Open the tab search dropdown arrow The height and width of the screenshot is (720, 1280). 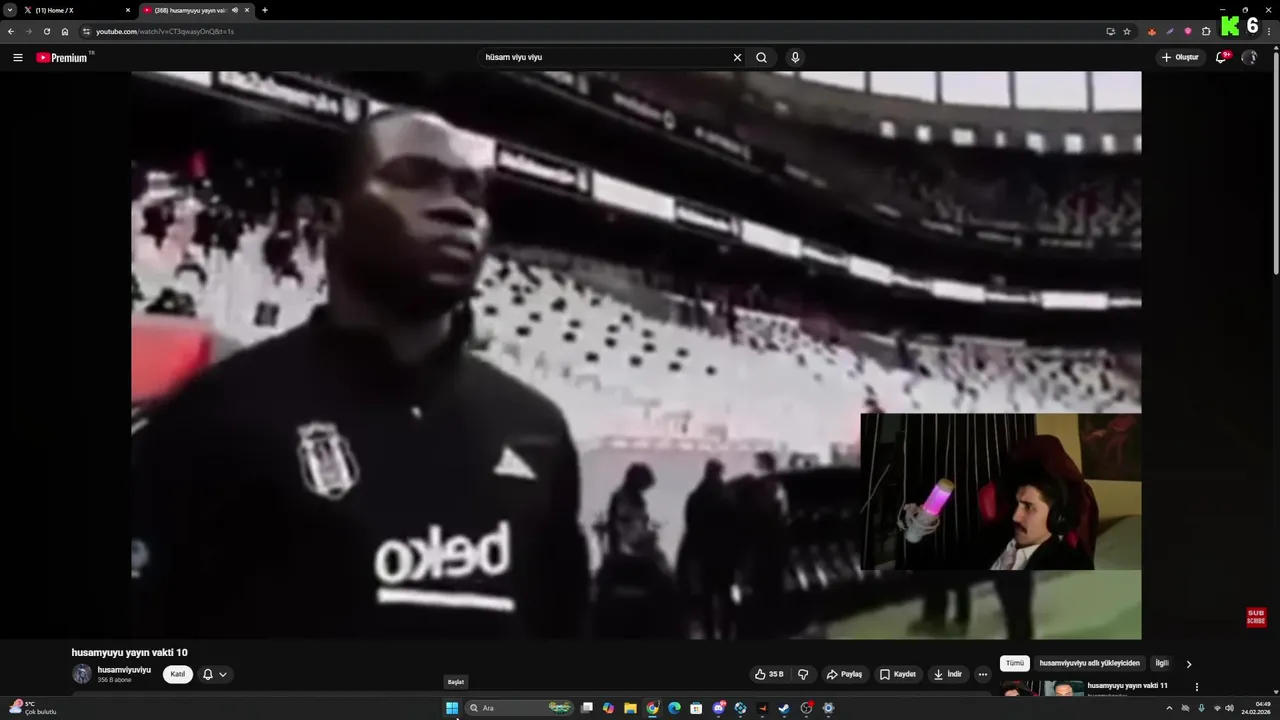point(10,10)
